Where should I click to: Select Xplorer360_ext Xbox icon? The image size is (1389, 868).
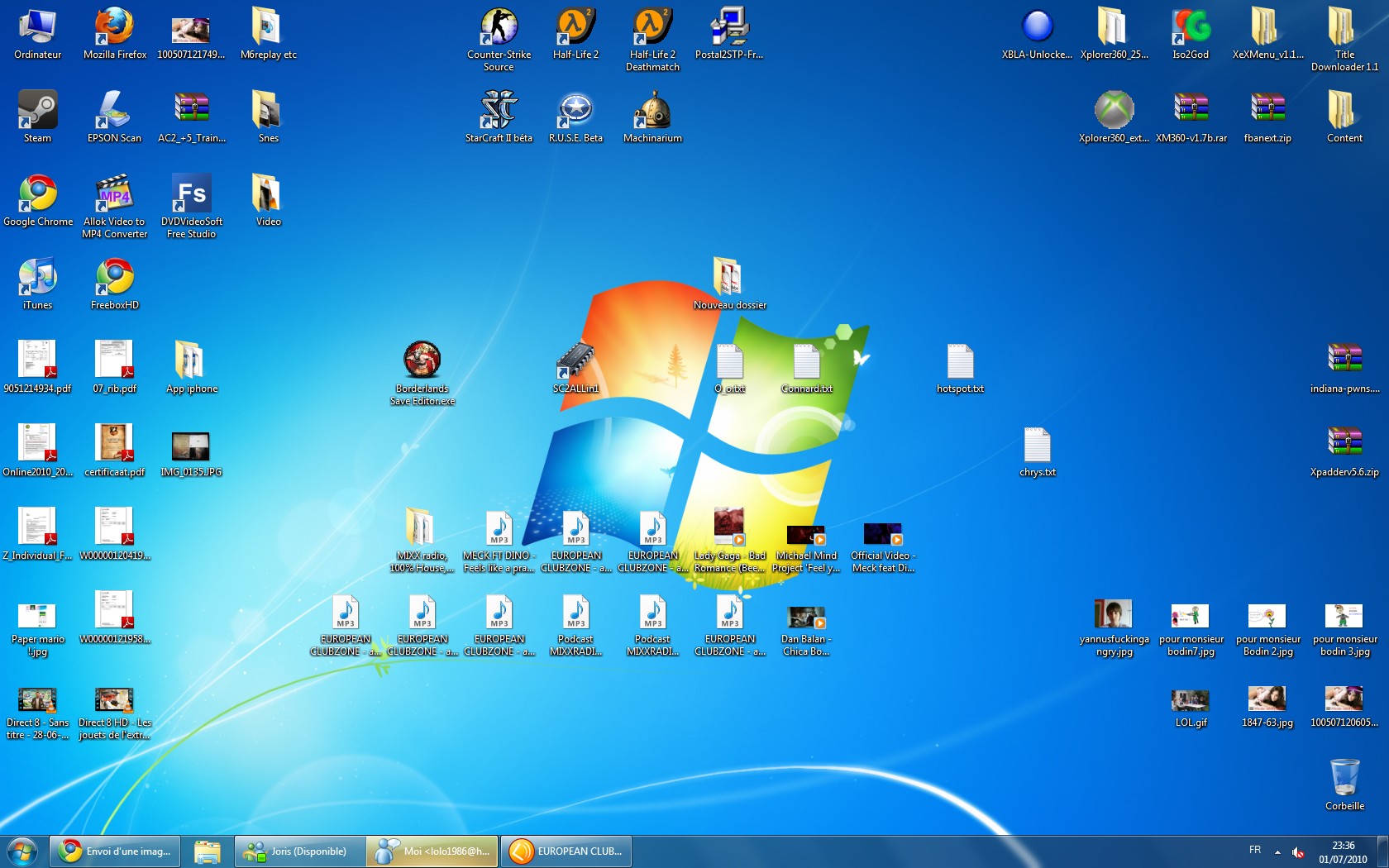1114,117
